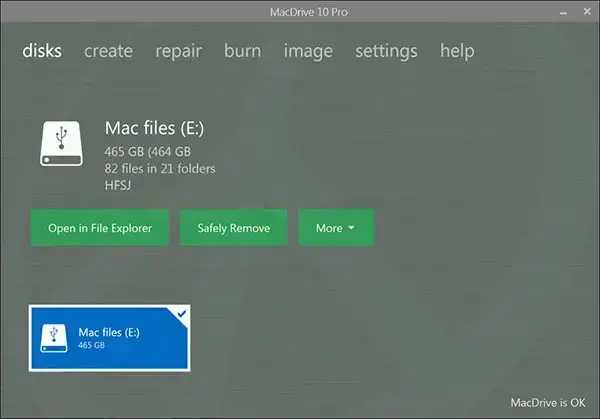Click the 82 files in 21 folders text
The height and width of the screenshot is (419, 600).
click(x=160, y=168)
